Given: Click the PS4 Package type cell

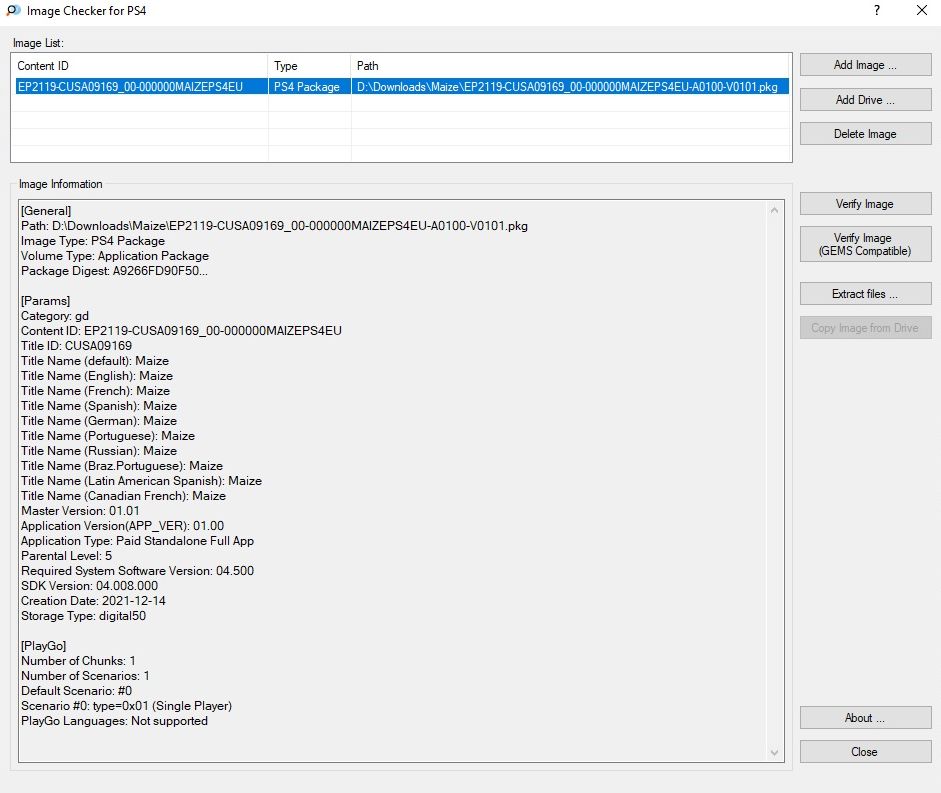Looking at the screenshot, I should (307, 87).
